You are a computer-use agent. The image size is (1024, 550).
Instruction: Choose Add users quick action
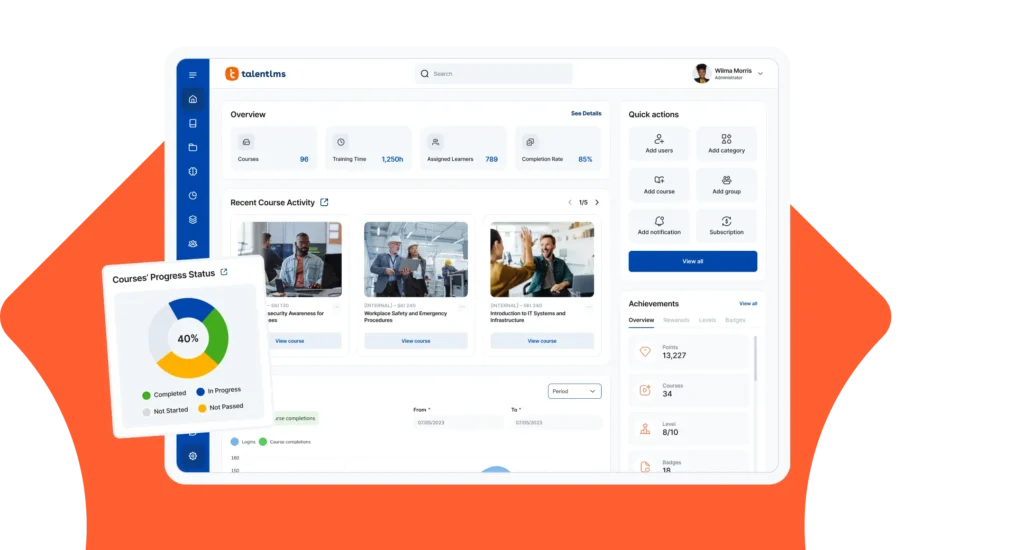pos(659,144)
